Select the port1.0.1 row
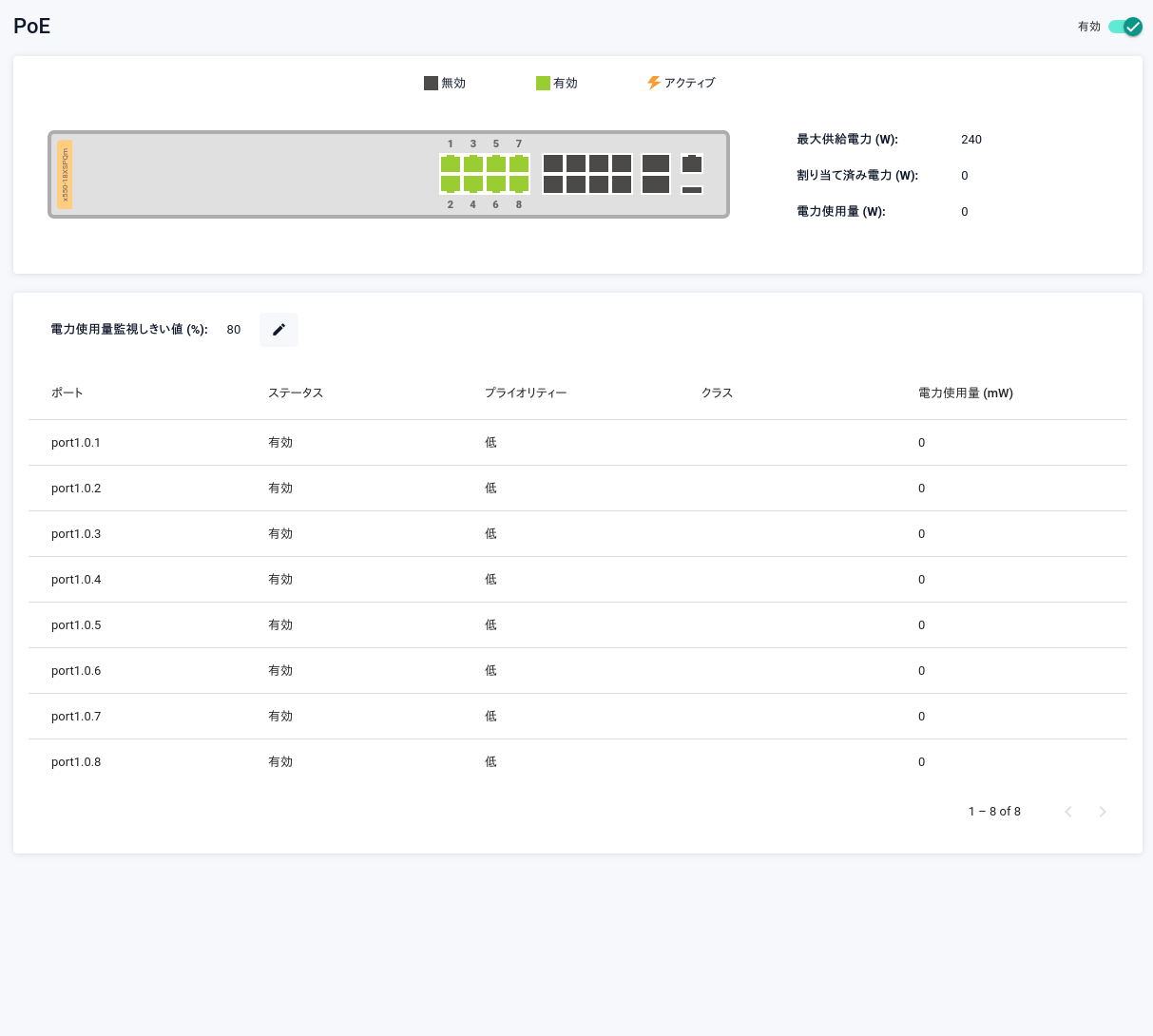1153x1036 pixels. (578, 443)
